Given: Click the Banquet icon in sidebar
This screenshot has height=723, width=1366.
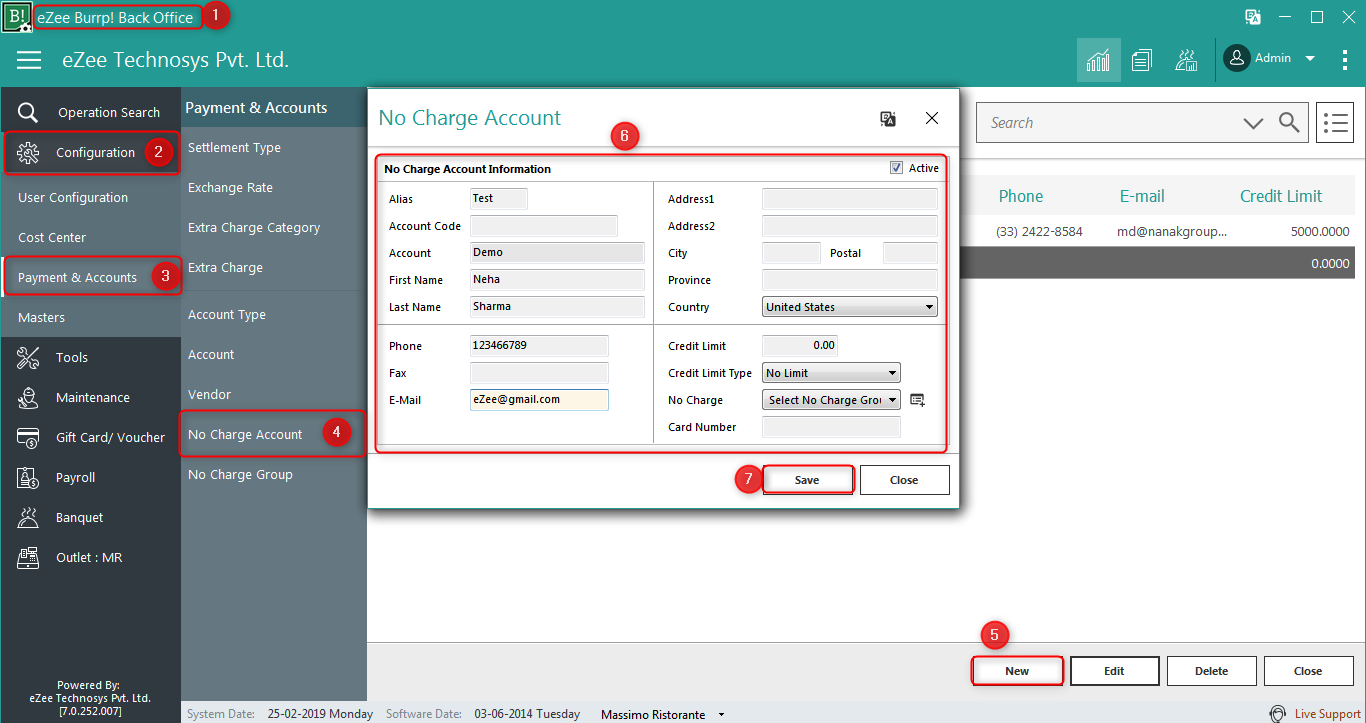Looking at the screenshot, I should (x=28, y=517).
